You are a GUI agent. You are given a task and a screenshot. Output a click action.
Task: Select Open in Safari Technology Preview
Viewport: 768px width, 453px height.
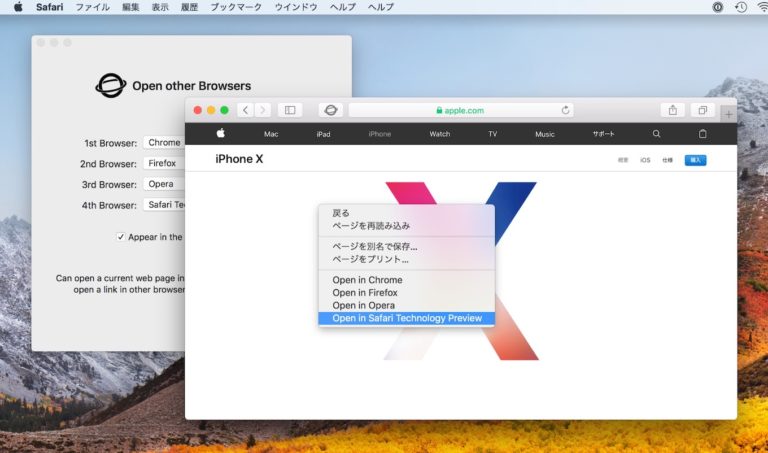coord(406,318)
